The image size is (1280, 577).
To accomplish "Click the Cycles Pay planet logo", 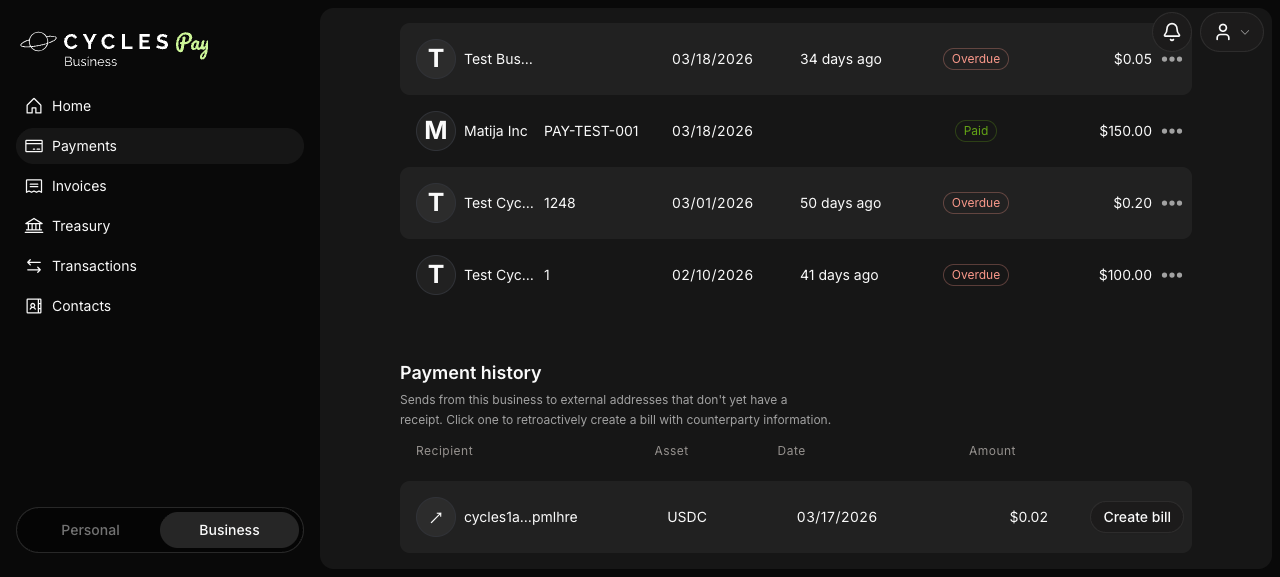I will tap(38, 42).
